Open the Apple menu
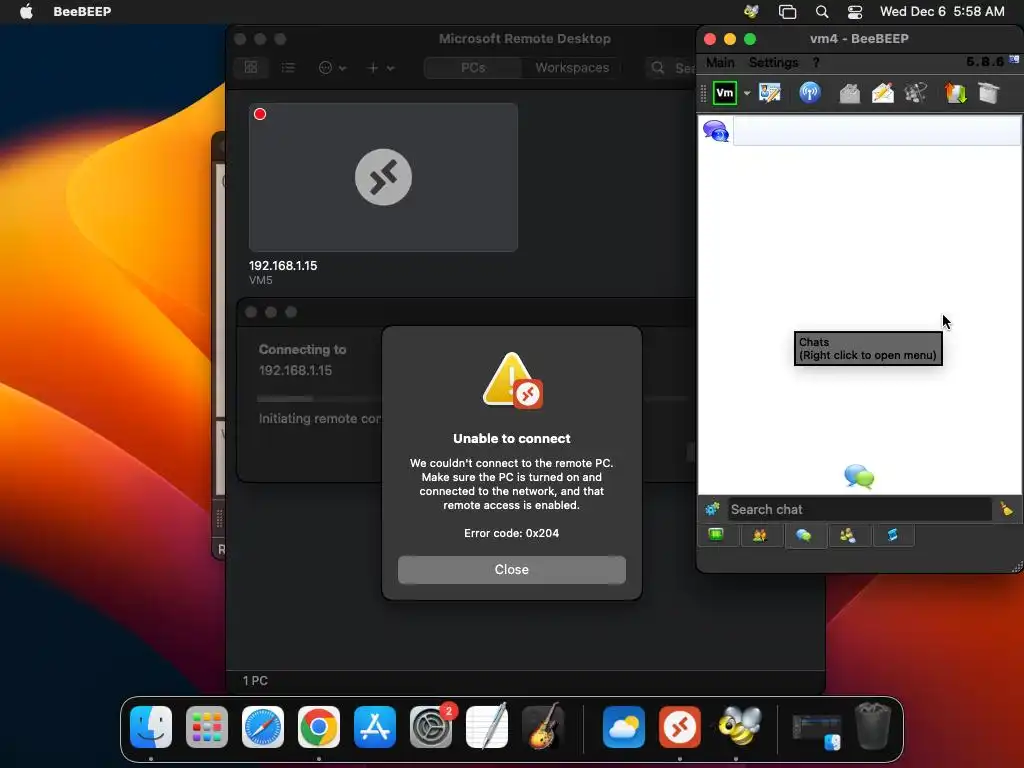Screen dimensions: 1024x768 26,11
